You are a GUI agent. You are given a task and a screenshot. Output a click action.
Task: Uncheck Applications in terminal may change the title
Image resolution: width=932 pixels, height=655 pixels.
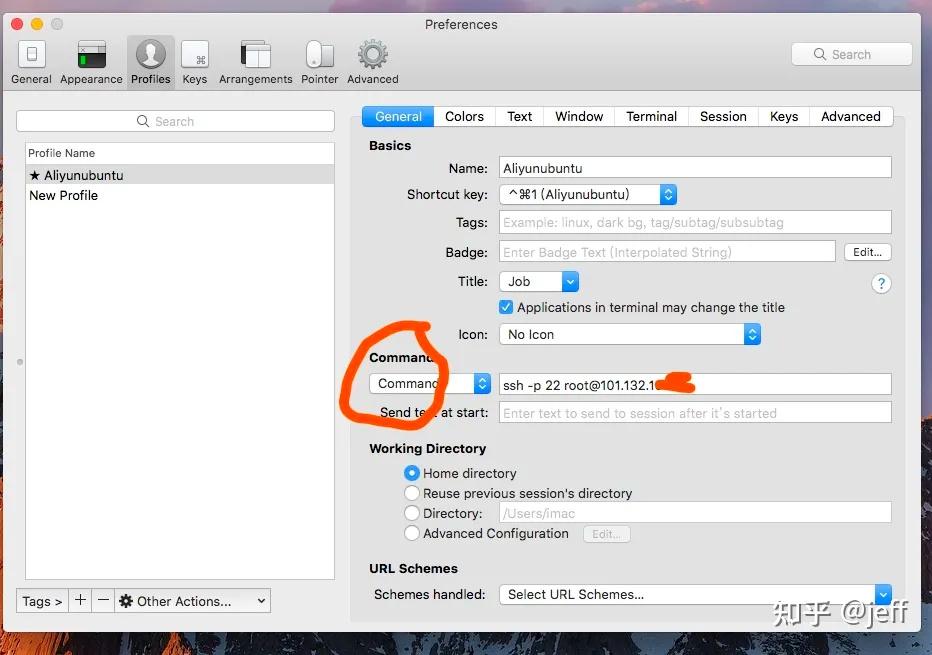506,308
